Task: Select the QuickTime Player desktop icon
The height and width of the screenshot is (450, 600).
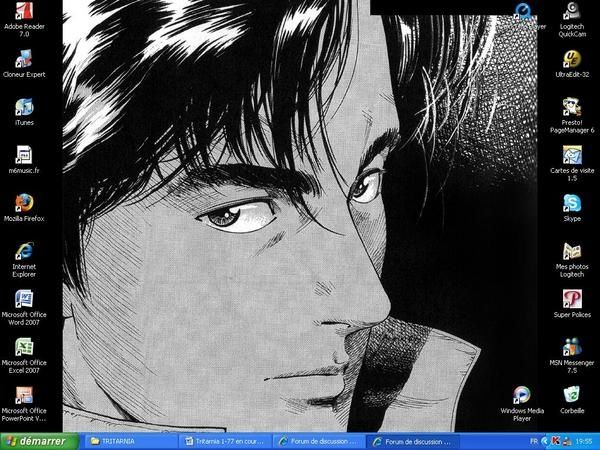Action: (522, 16)
